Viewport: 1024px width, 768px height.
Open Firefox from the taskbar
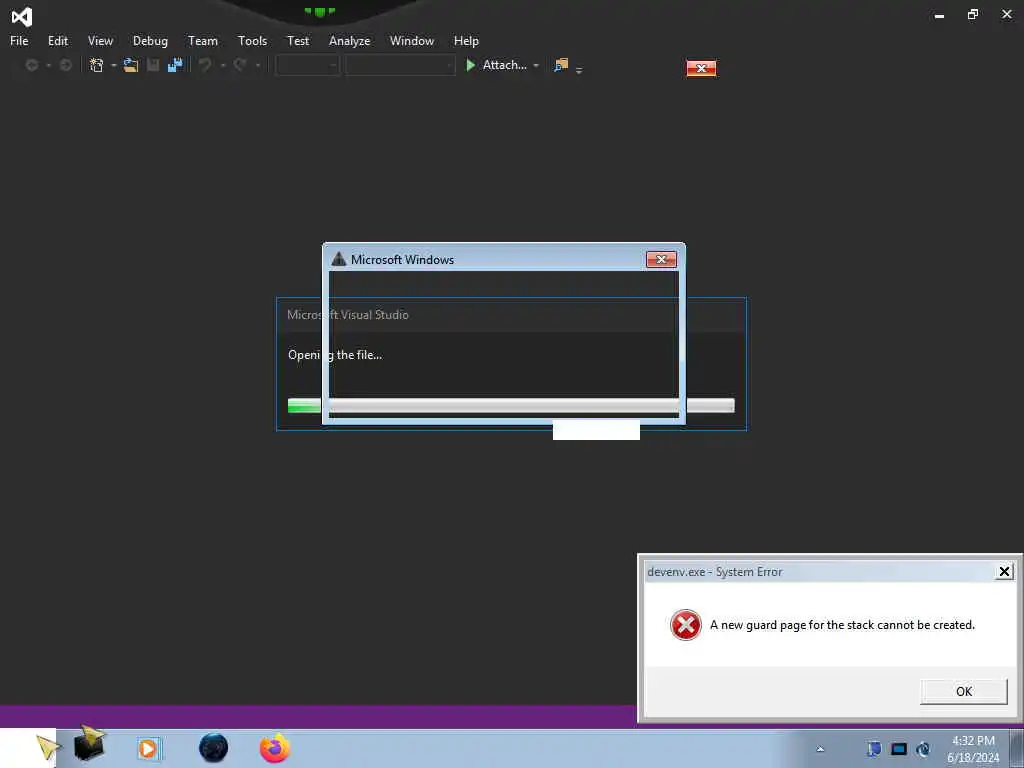coord(275,748)
